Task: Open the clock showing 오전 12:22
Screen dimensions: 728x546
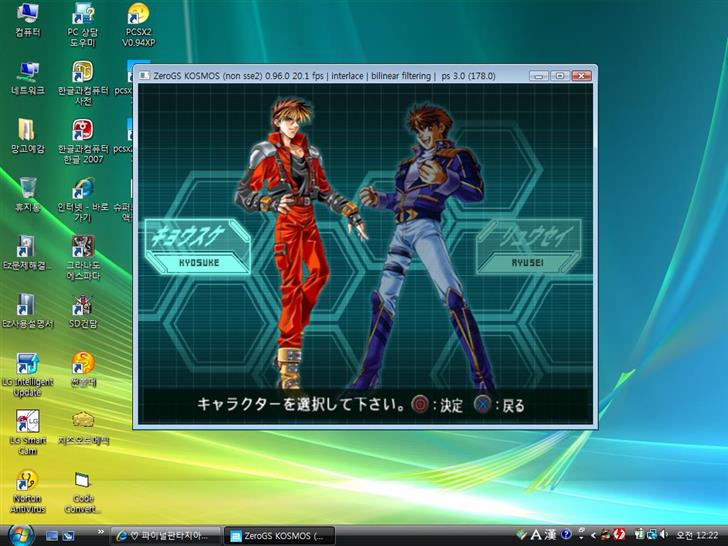Action: [x=697, y=535]
